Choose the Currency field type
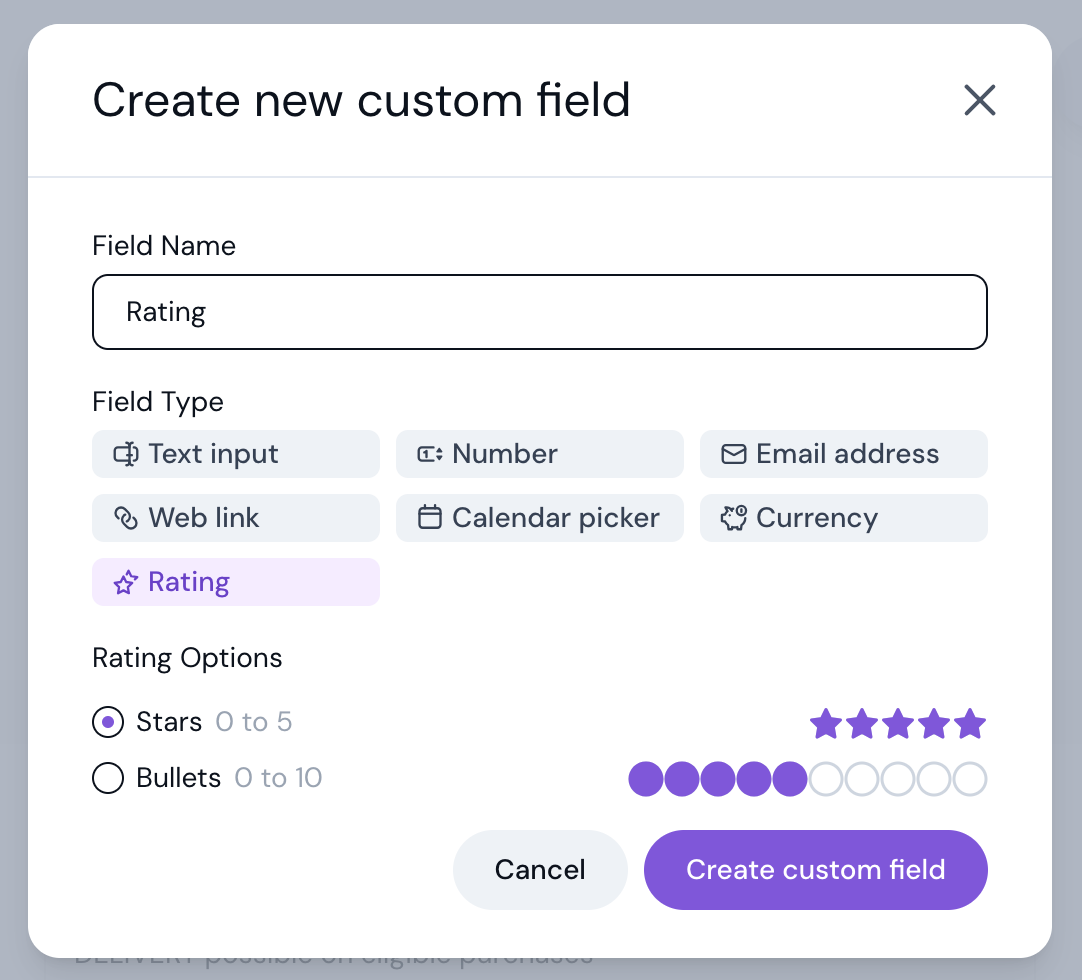This screenshot has height=980, width=1082. 843,518
